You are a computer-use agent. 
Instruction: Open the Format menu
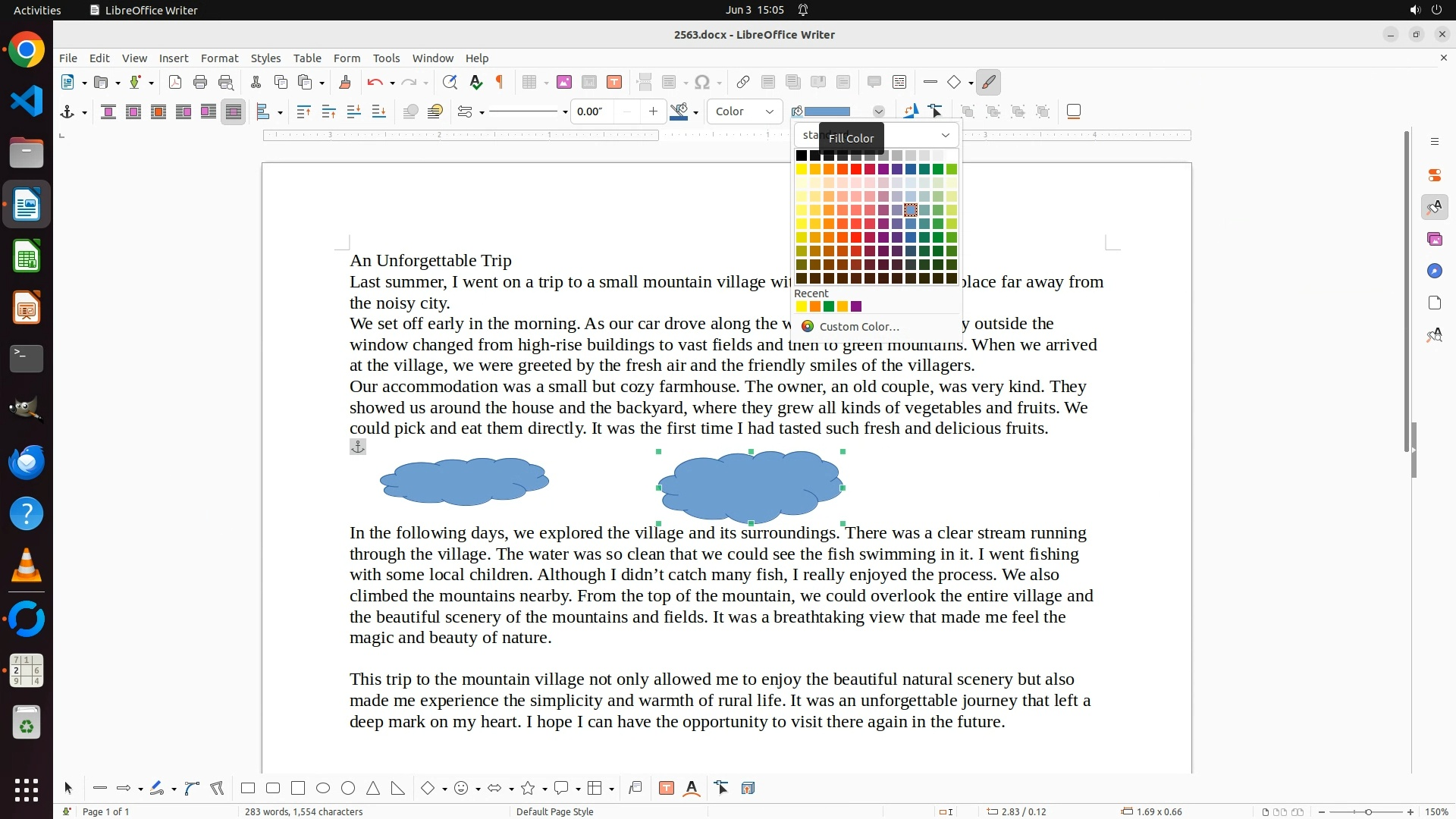coord(219,58)
